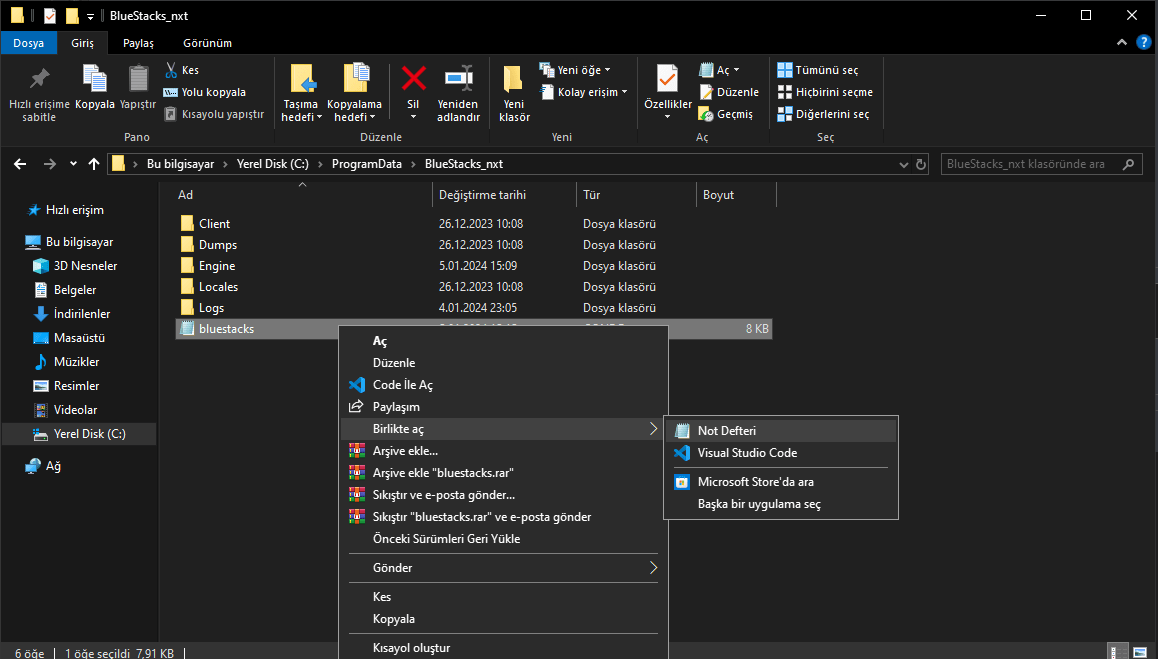Screen dimensions: 1158x659
Task: Choose Paylaşım from context menu
Action: tap(504, 407)
